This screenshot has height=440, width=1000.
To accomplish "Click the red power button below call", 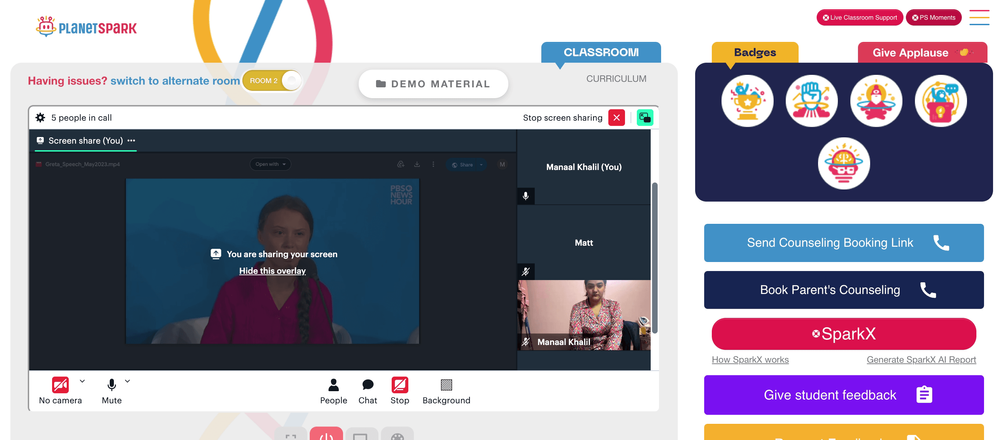I will (326, 435).
